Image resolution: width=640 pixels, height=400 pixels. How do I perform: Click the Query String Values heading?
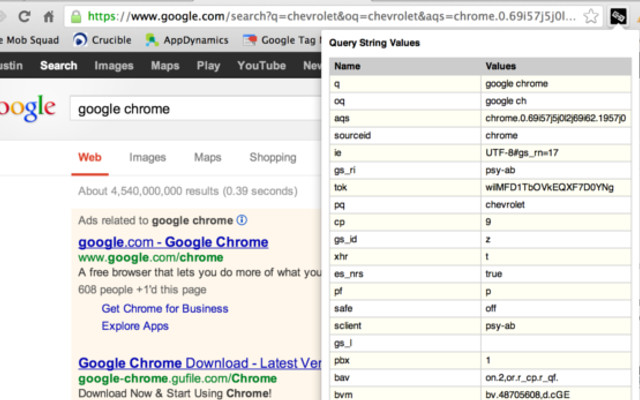click(x=374, y=42)
